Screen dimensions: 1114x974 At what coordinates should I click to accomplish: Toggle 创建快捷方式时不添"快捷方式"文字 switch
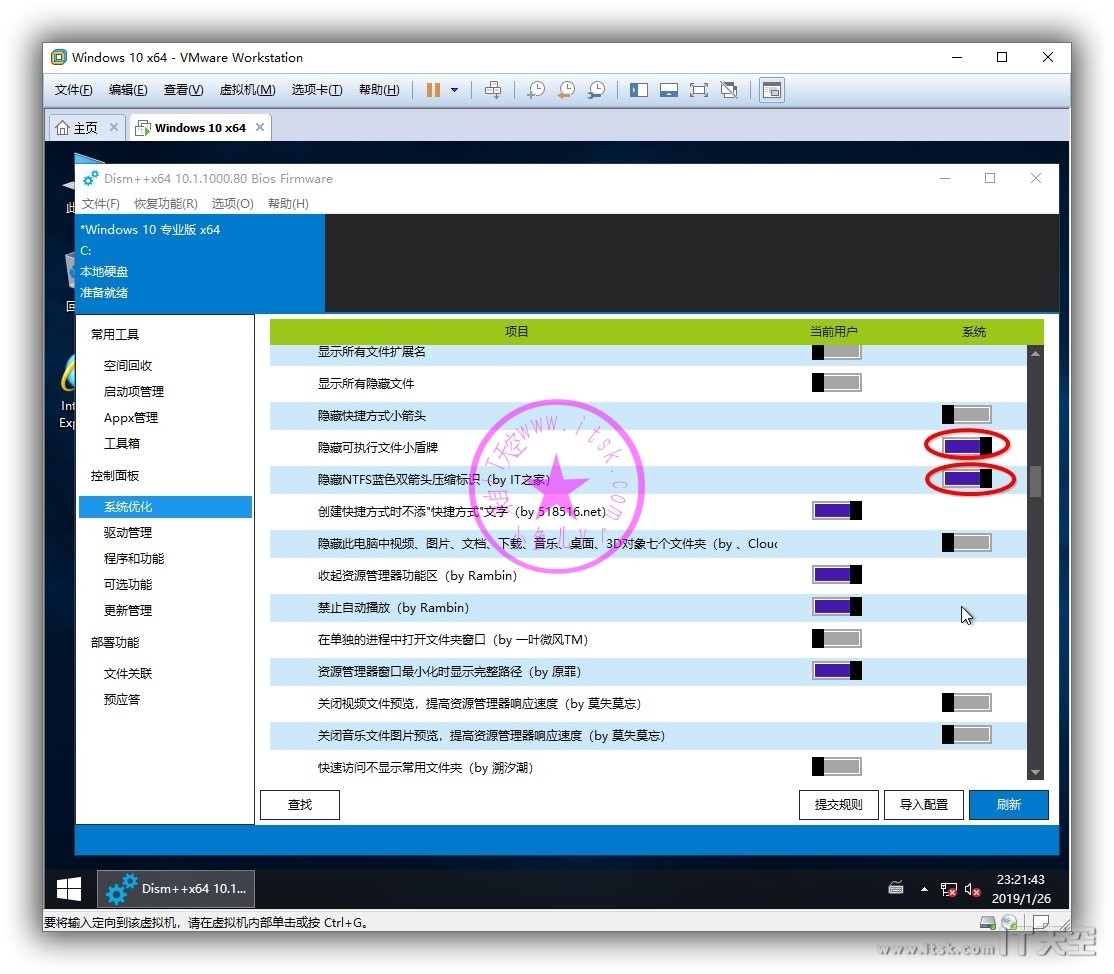pyautogui.click(x=836, y=510)
